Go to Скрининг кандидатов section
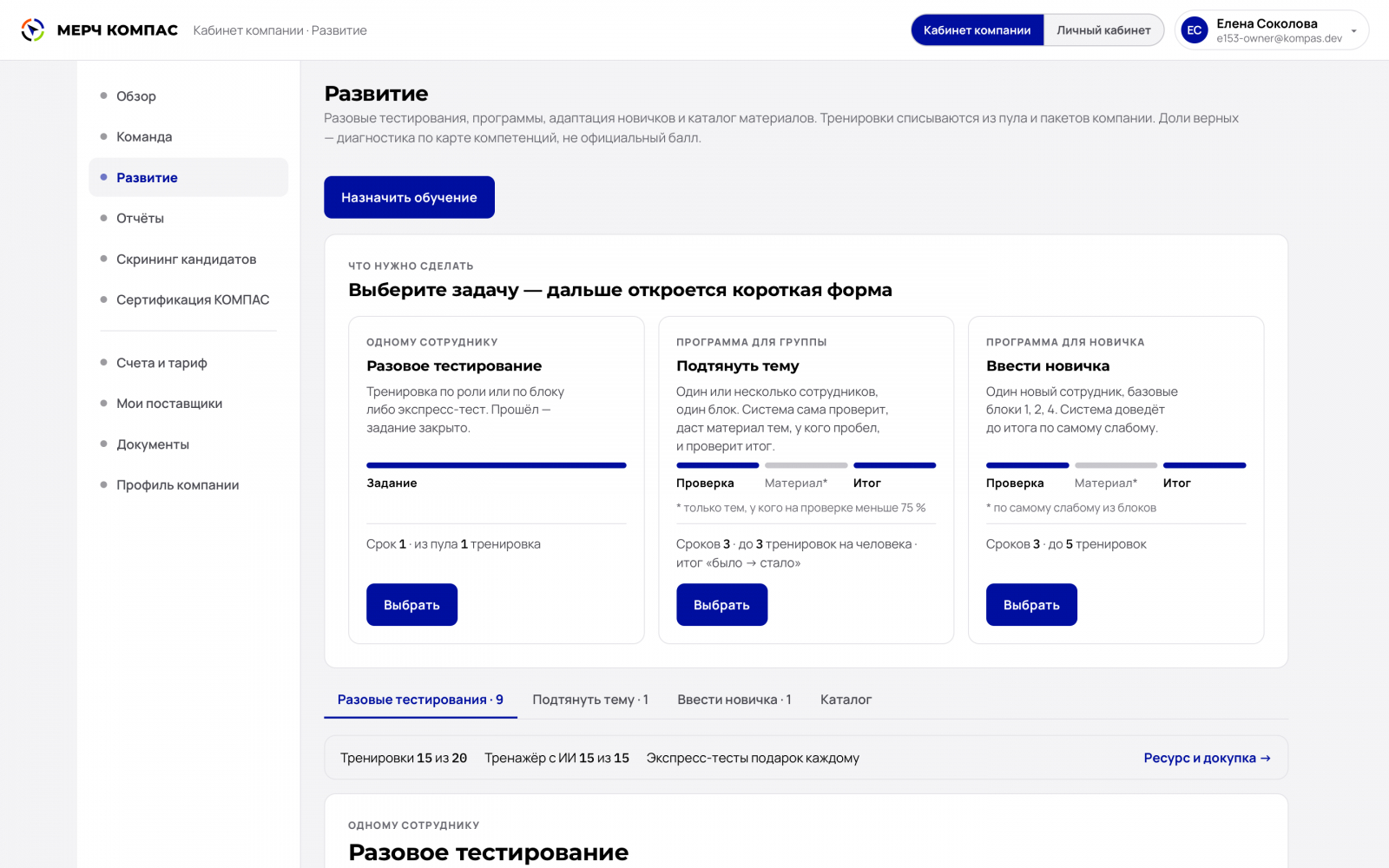 click(188, 260)
